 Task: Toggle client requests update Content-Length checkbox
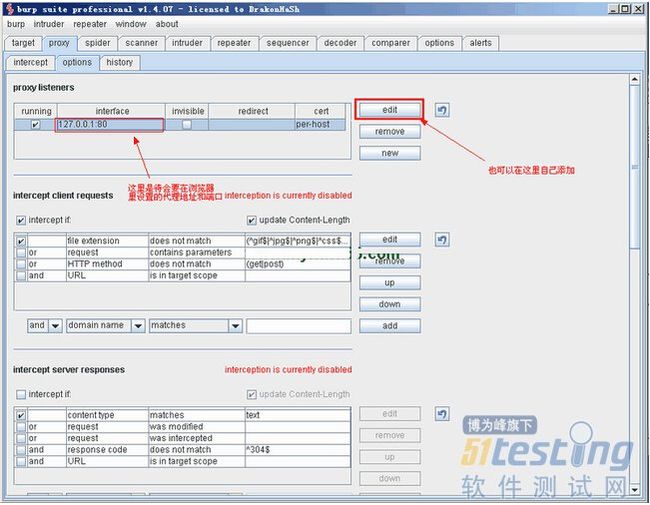(x=252, y=220)
